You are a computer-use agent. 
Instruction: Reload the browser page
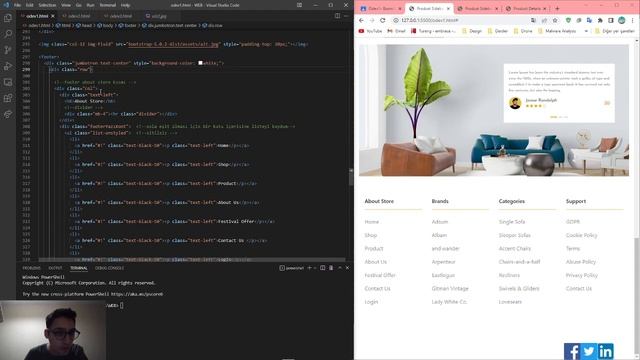(382, 20)
